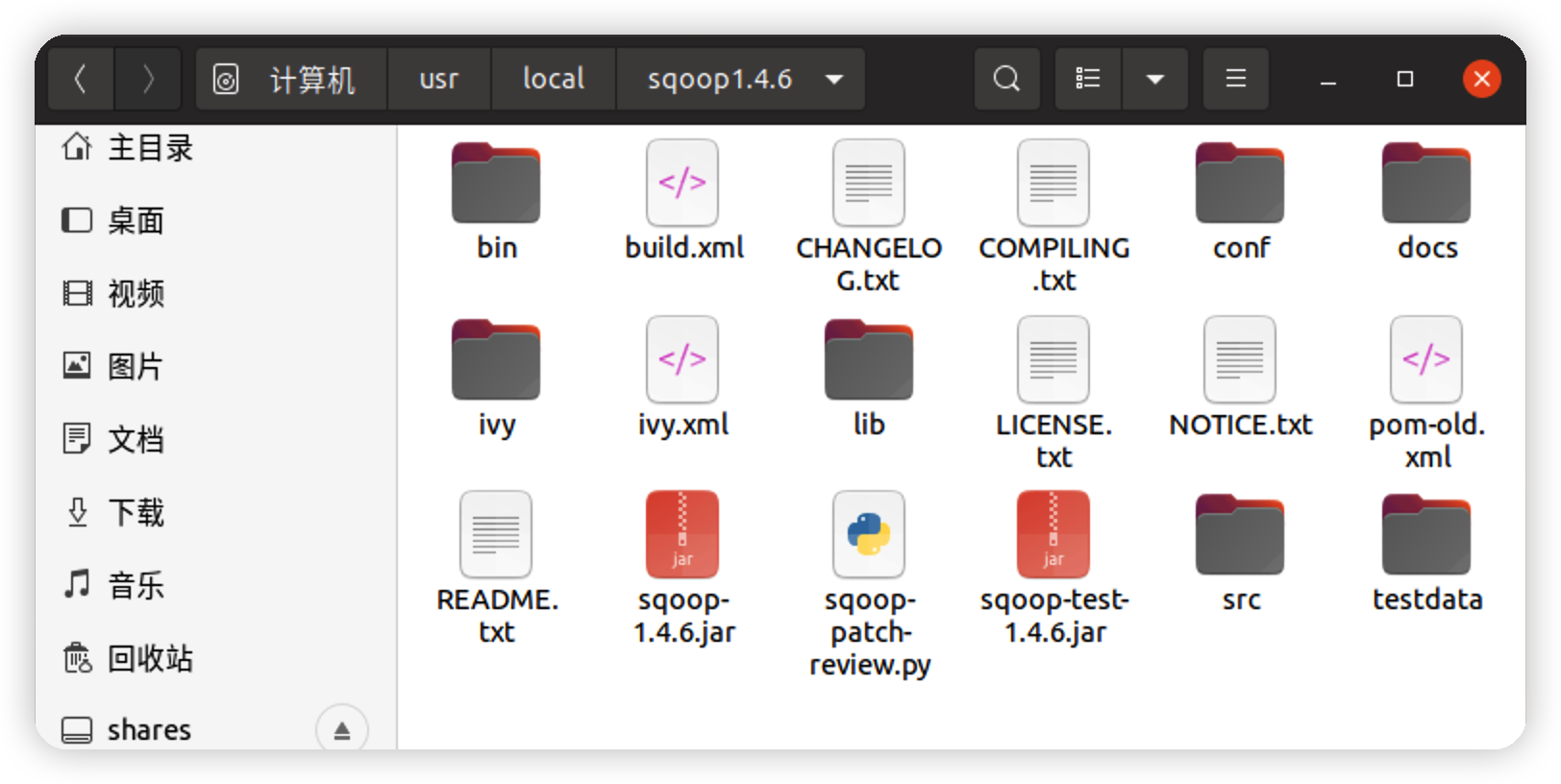Open the lib folder
The height and width of the screenshot is (784, 1561).
(x=869, y=359)
